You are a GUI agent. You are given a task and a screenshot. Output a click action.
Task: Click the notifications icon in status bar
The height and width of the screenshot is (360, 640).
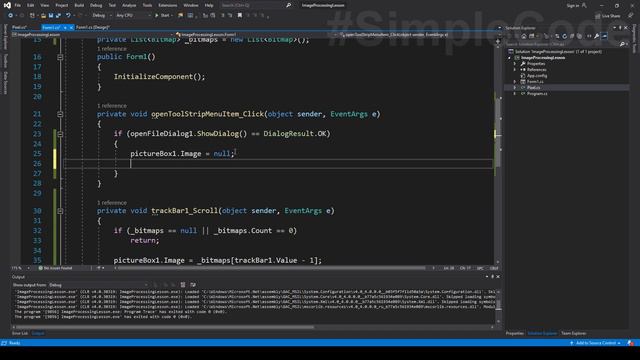[631, 343]
